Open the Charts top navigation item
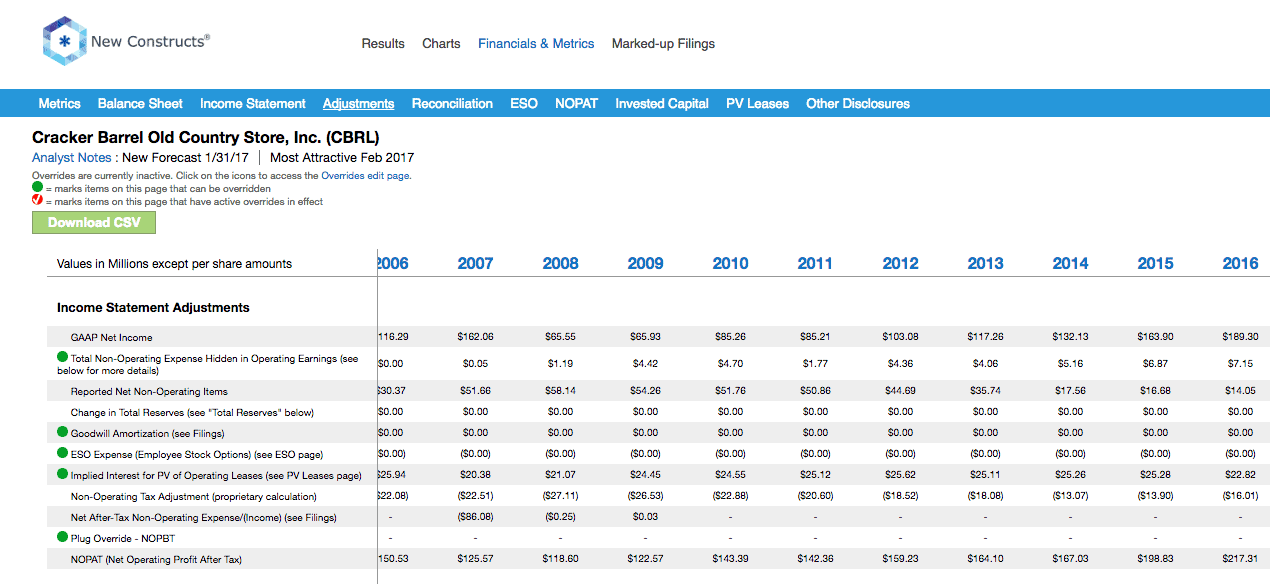Image resolution: width=1270 pixels, height=584 pixels. point(441,44)
